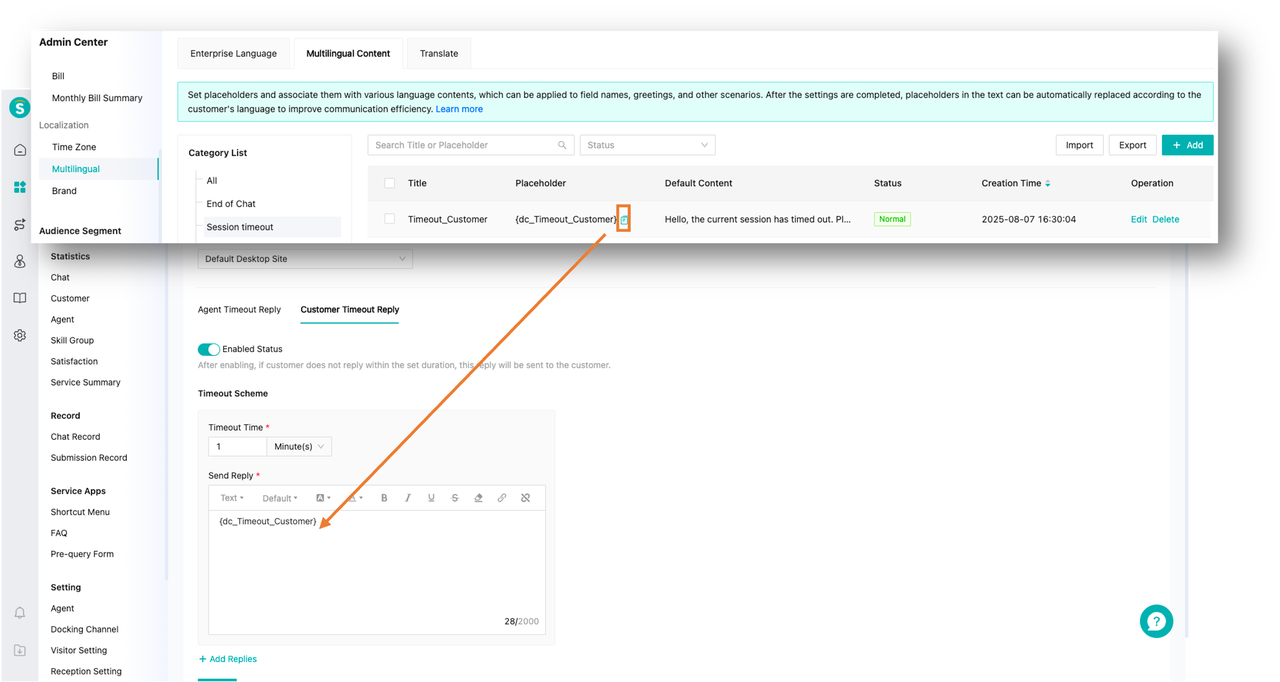Image resolution: width=1280 pixels, height=682 pixels.
Task: Sort the table by Creation Time
Action: click(x=1048, y=184)
